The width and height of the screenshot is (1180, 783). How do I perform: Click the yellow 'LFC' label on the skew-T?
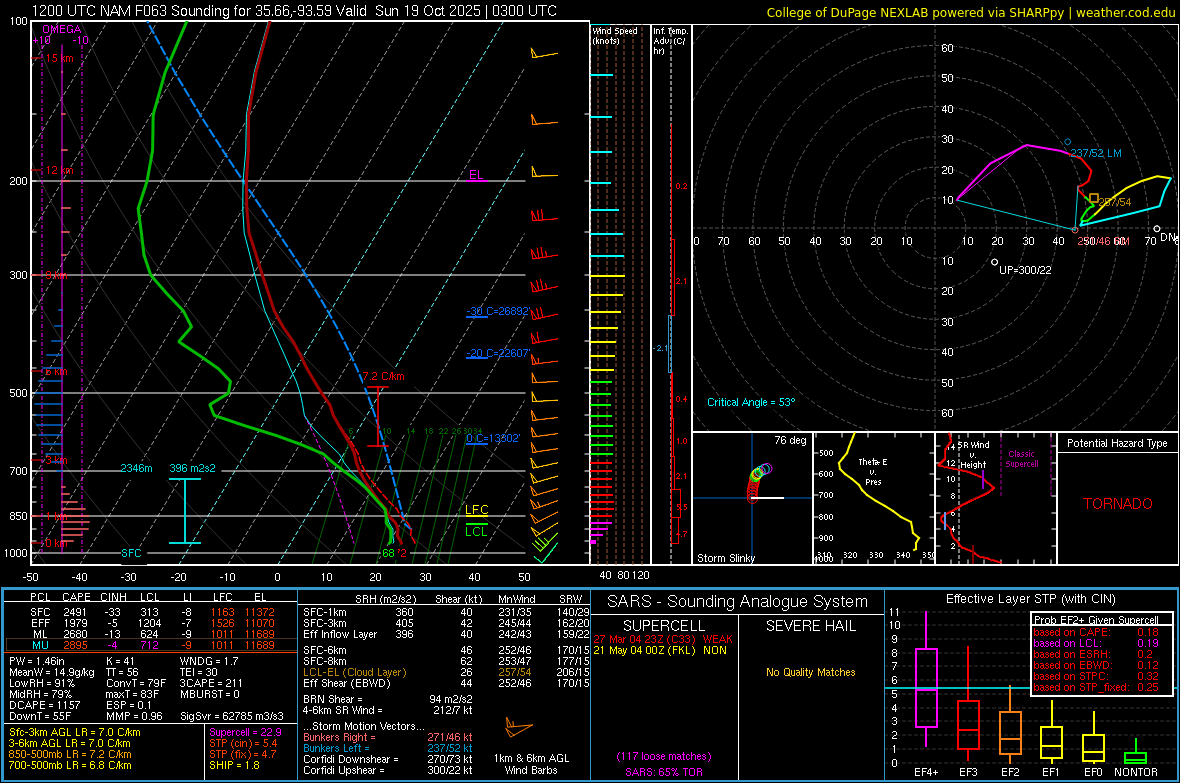476,510
